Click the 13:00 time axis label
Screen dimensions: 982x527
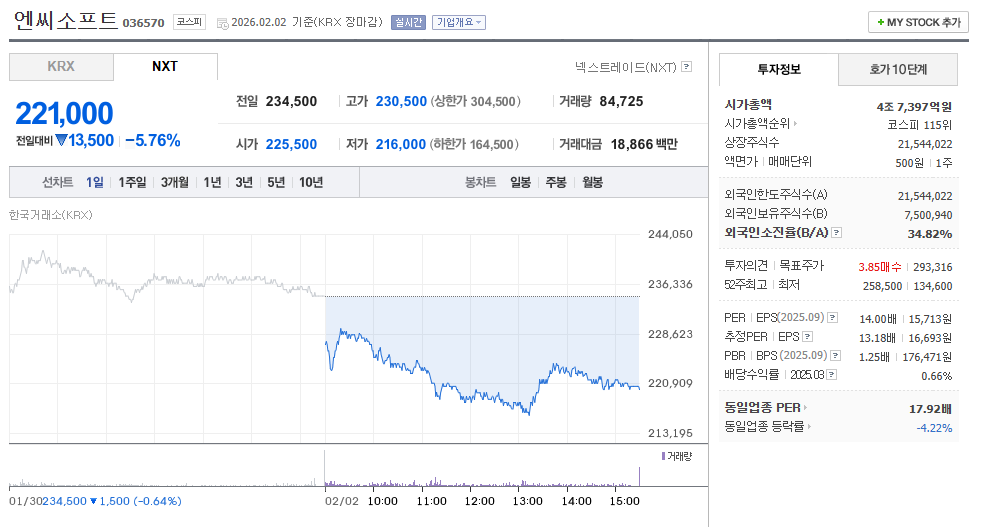pyautogui.click(x=527, y=501)
